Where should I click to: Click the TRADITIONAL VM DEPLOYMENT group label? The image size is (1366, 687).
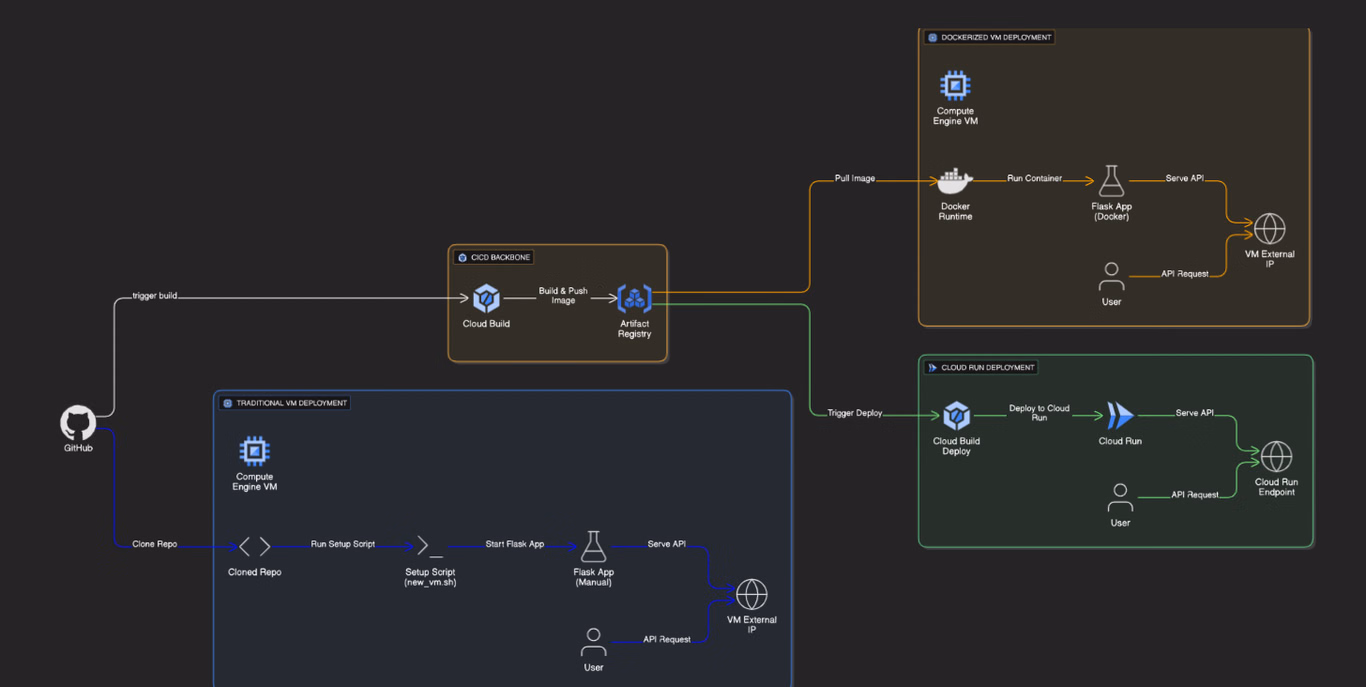pos(291,404)
